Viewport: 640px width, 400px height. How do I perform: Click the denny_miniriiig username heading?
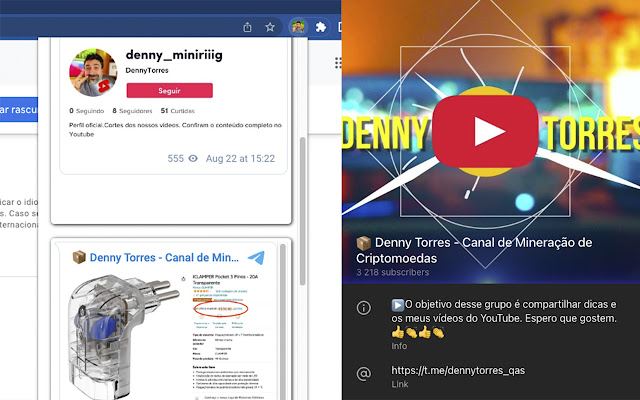point(174,55)
